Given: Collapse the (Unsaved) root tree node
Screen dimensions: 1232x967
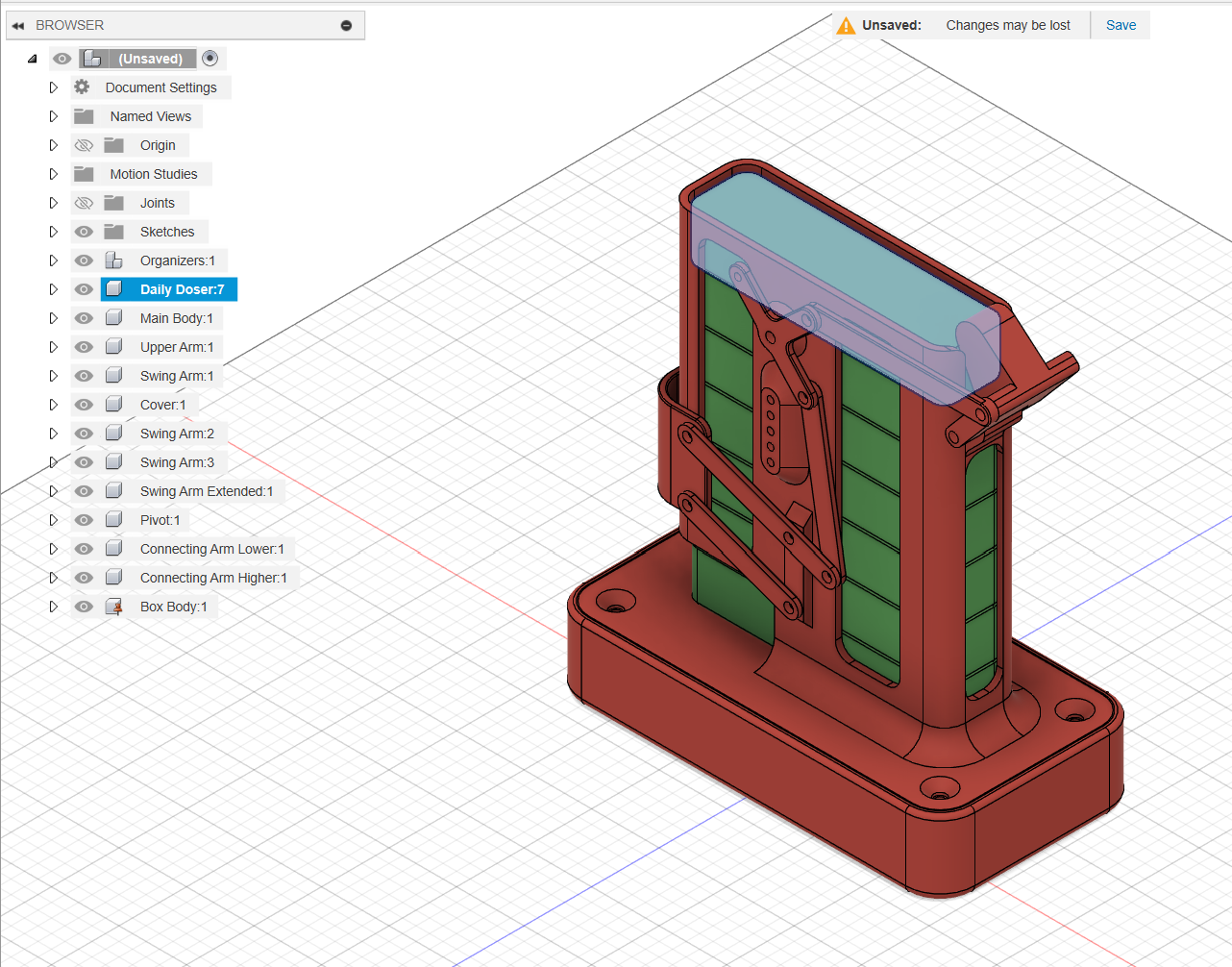Looking at the screenshot, I should point(33,59).
